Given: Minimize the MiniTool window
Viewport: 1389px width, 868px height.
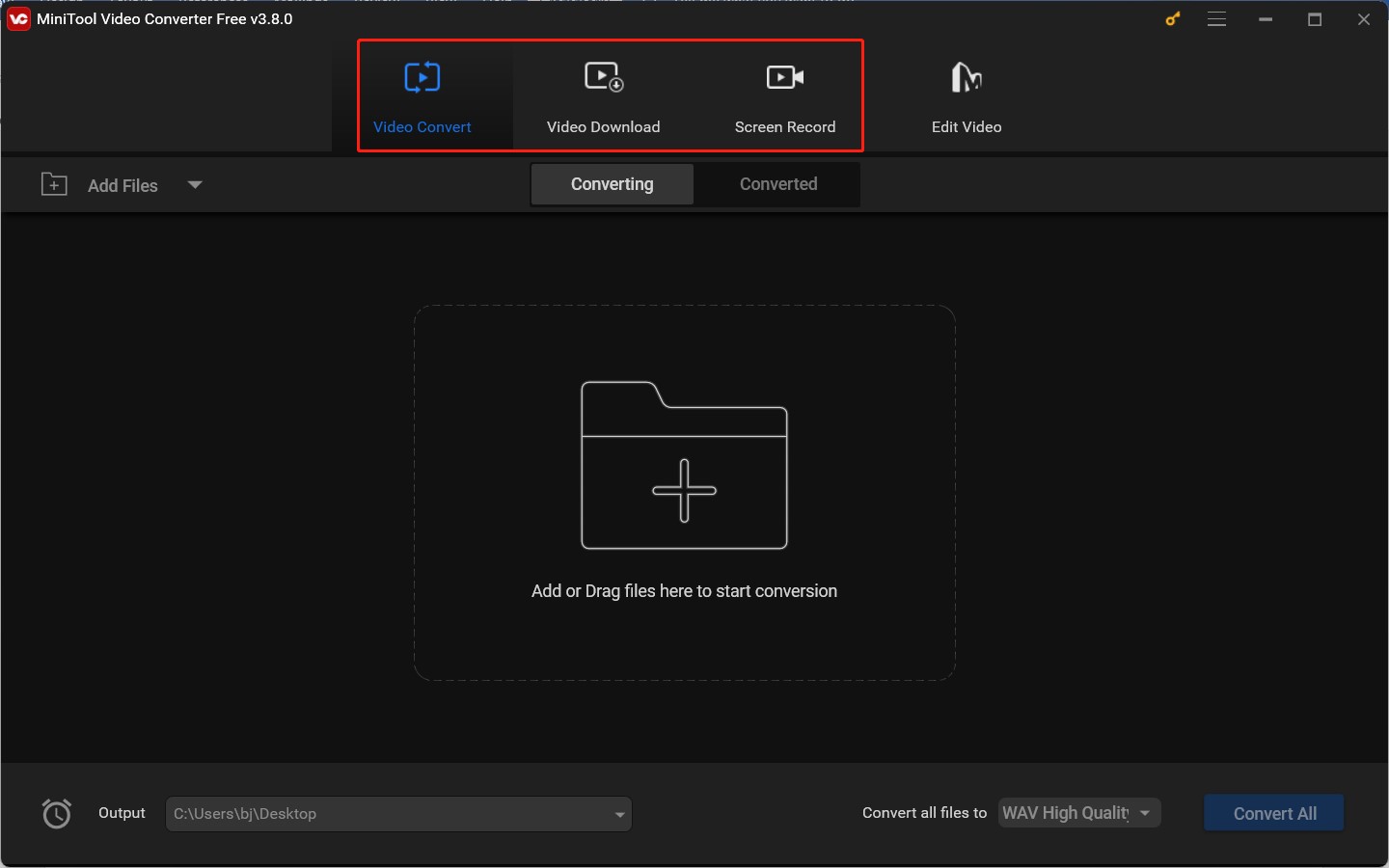Looking at the screenshot, I should 1266,19.
